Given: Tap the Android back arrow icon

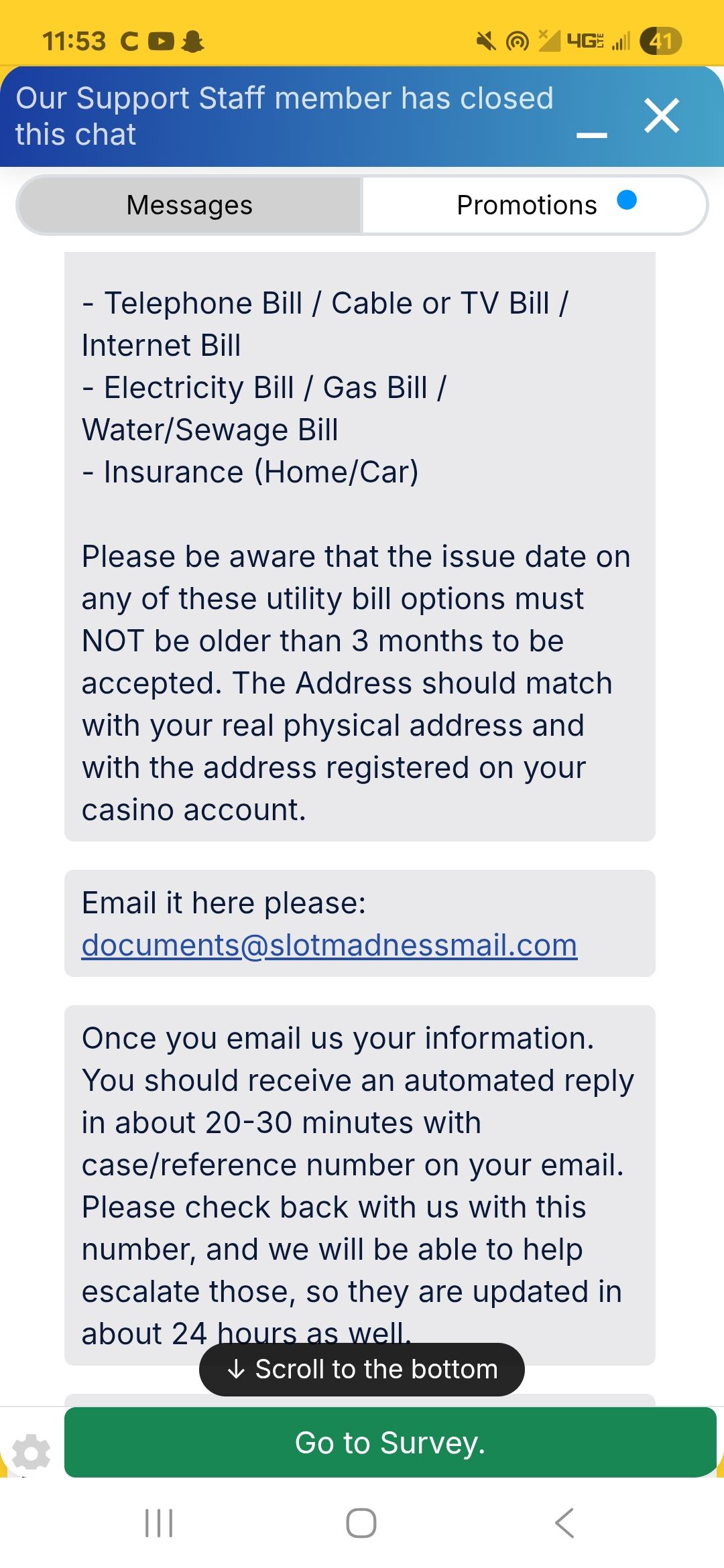Looking at the screenshot, I should [564, 1523].
